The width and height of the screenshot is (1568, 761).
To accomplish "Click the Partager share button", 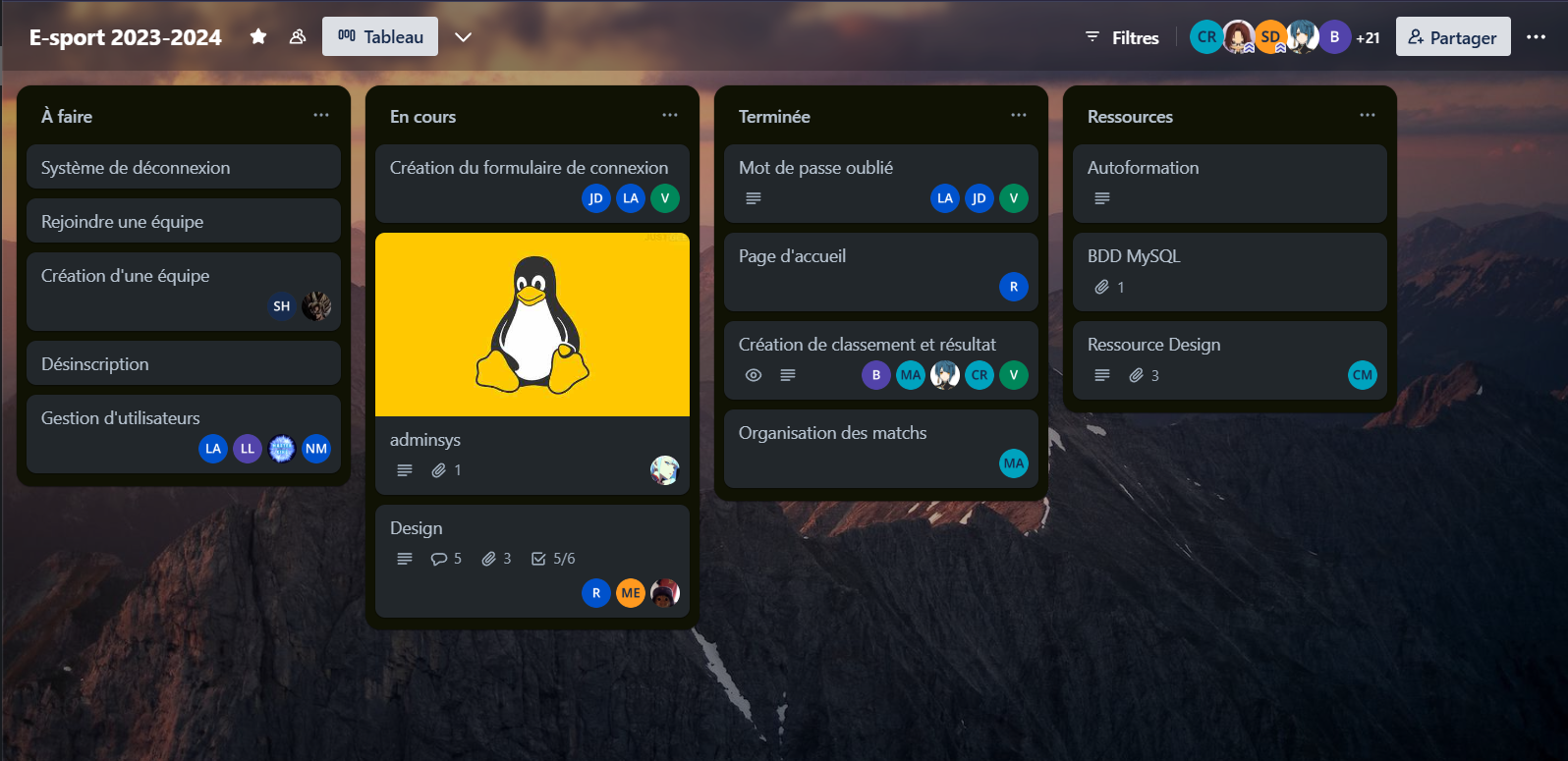I will pos(1452,37).
